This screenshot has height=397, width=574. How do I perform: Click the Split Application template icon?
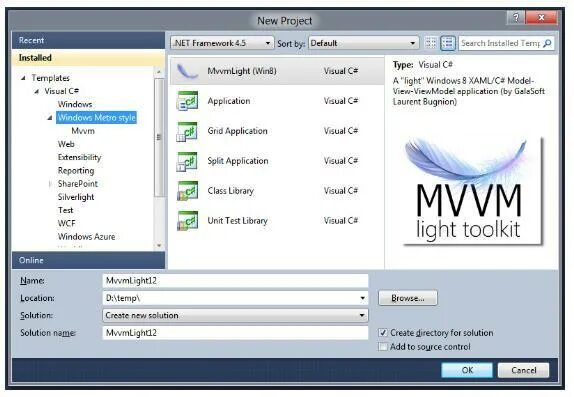coord(187,161)
